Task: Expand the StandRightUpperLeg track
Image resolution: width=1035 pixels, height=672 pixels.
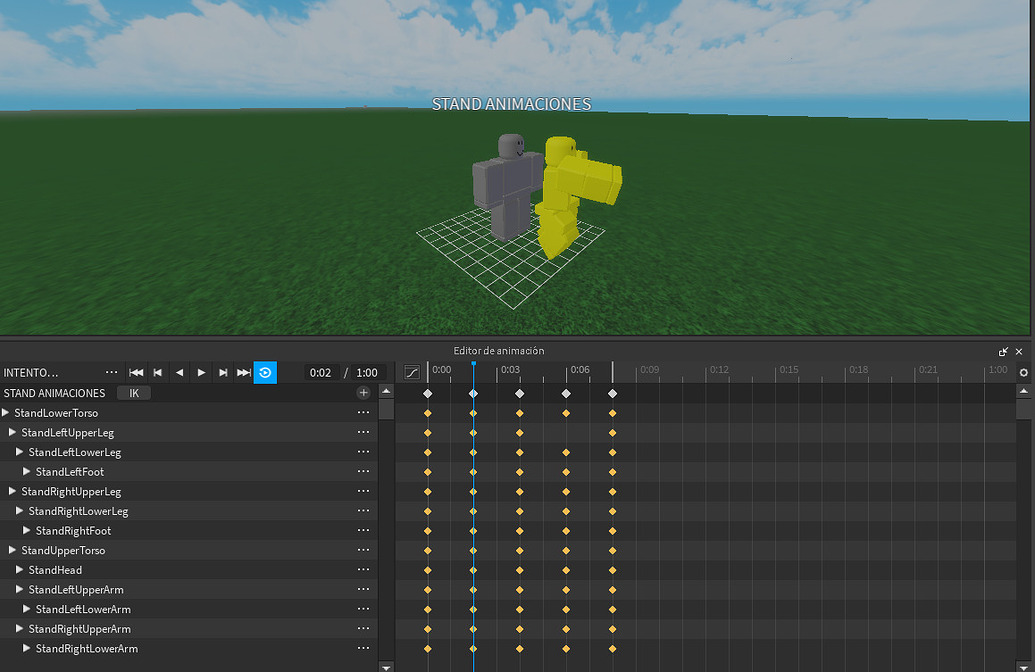Action: click(x=13, y=491)
